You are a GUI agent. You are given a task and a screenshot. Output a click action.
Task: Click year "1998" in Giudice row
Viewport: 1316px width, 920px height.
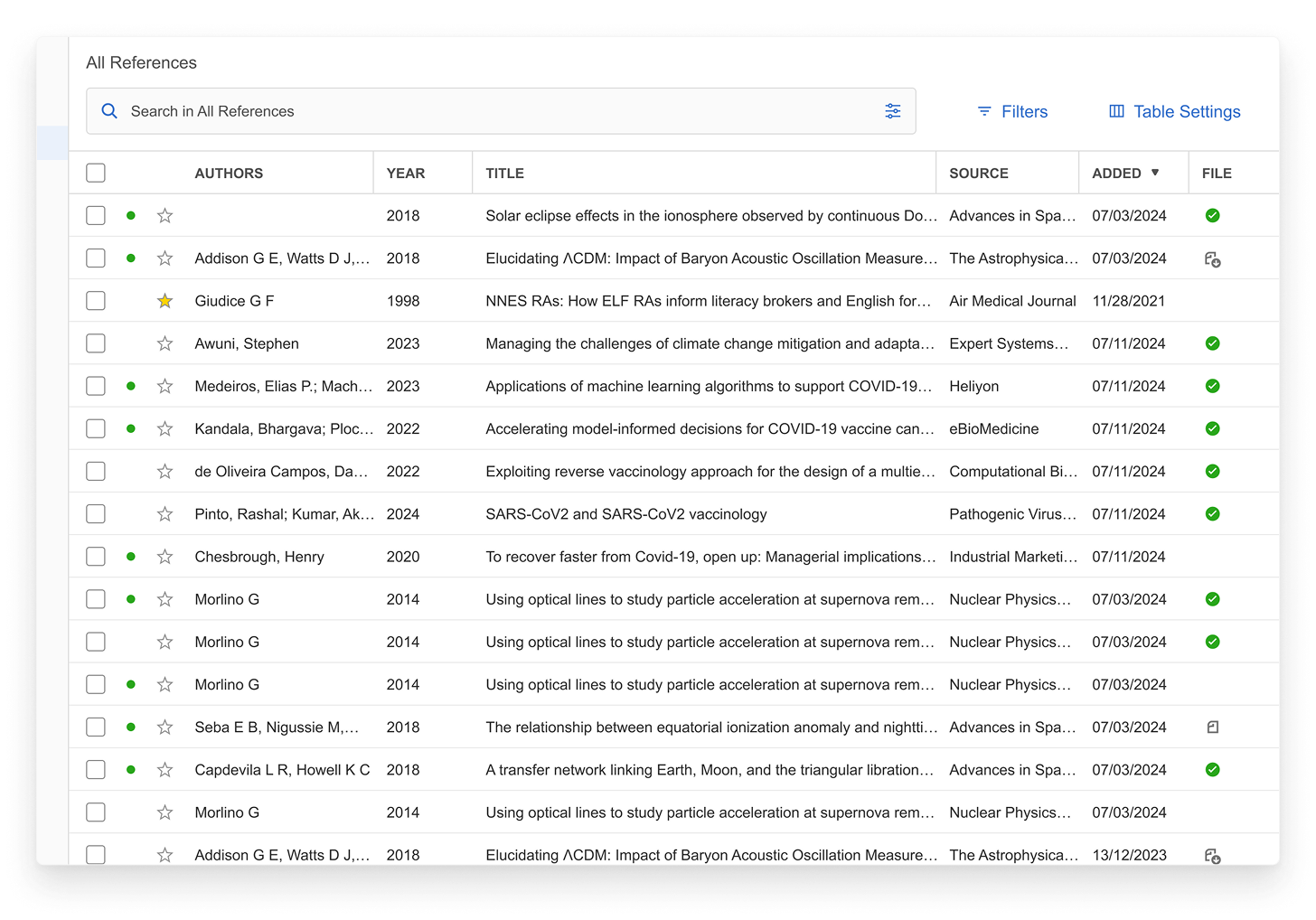point(403,301)
